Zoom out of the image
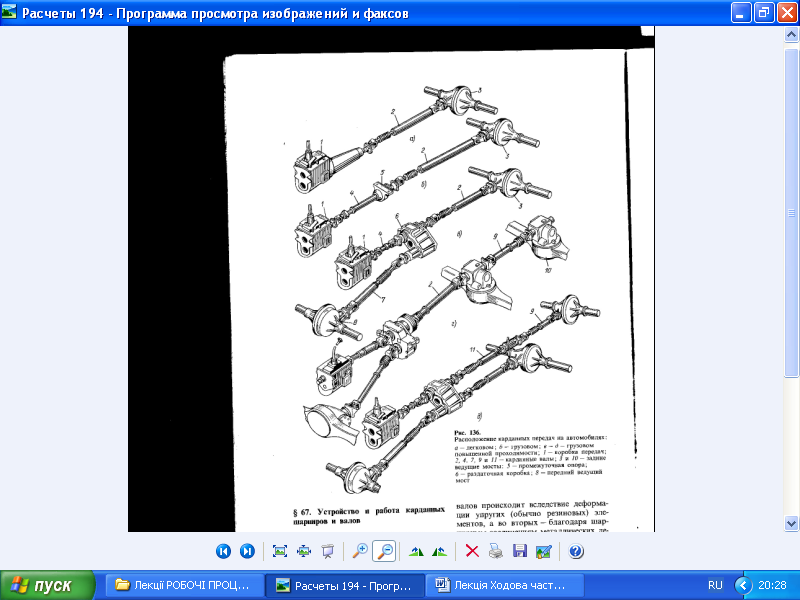Screen dimensions: 800x600 tap(384, 551)
